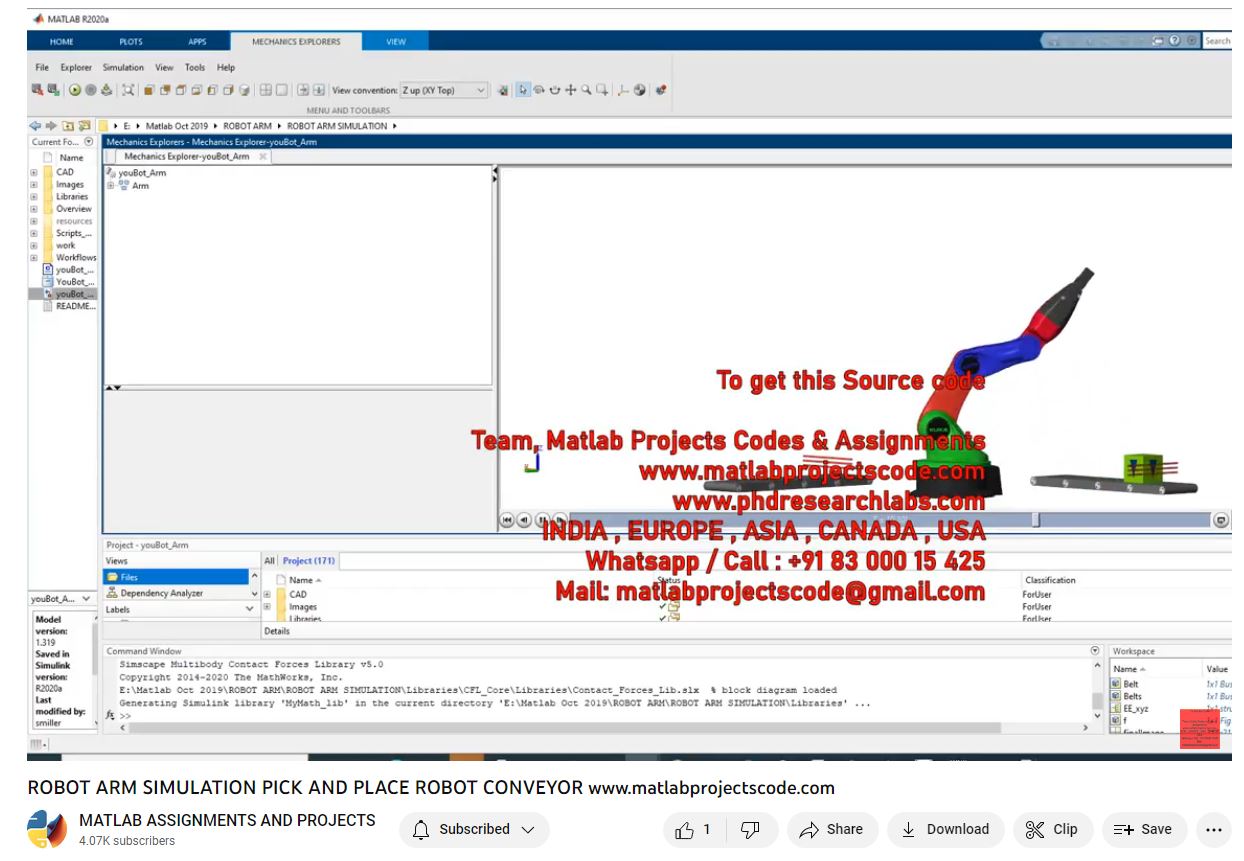Click the green Run simulation toolbar icon
1244x861 pixels.
click(x=75, y=90)
